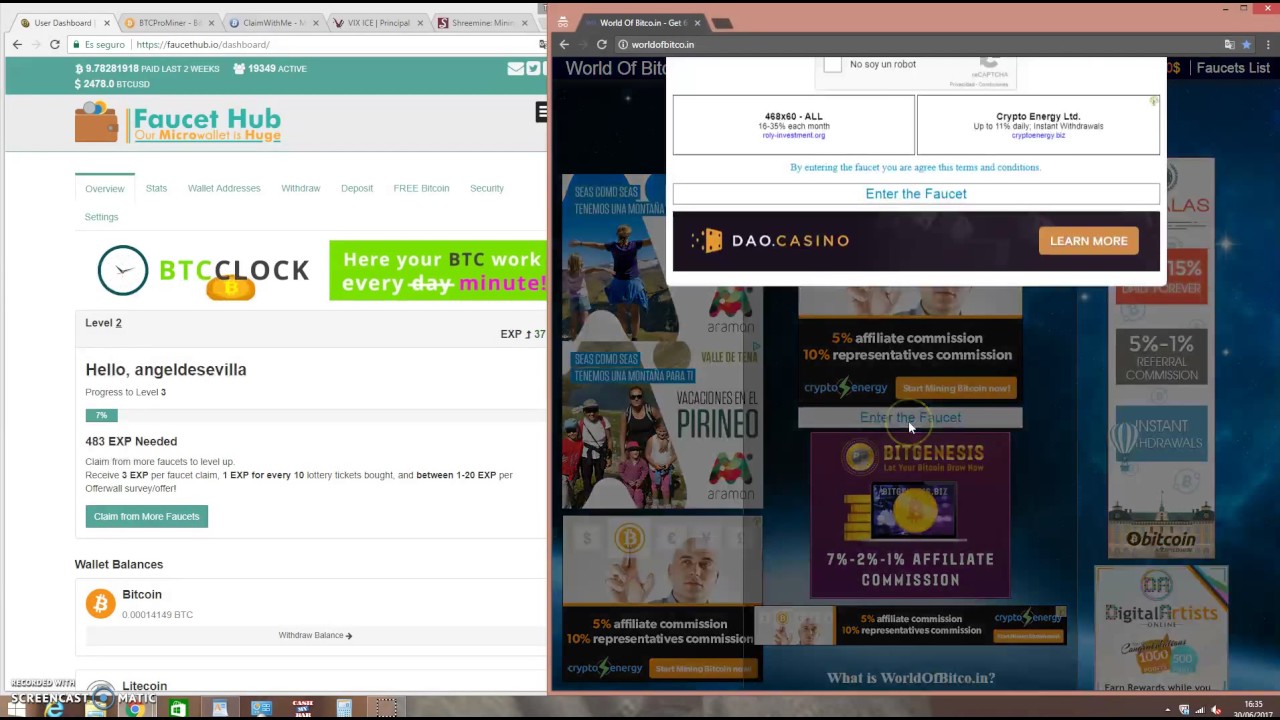The height and width of the screenshot is (720, 1280).
Task: Click the 483 EXP Needed text
Action: click(131, 441)
